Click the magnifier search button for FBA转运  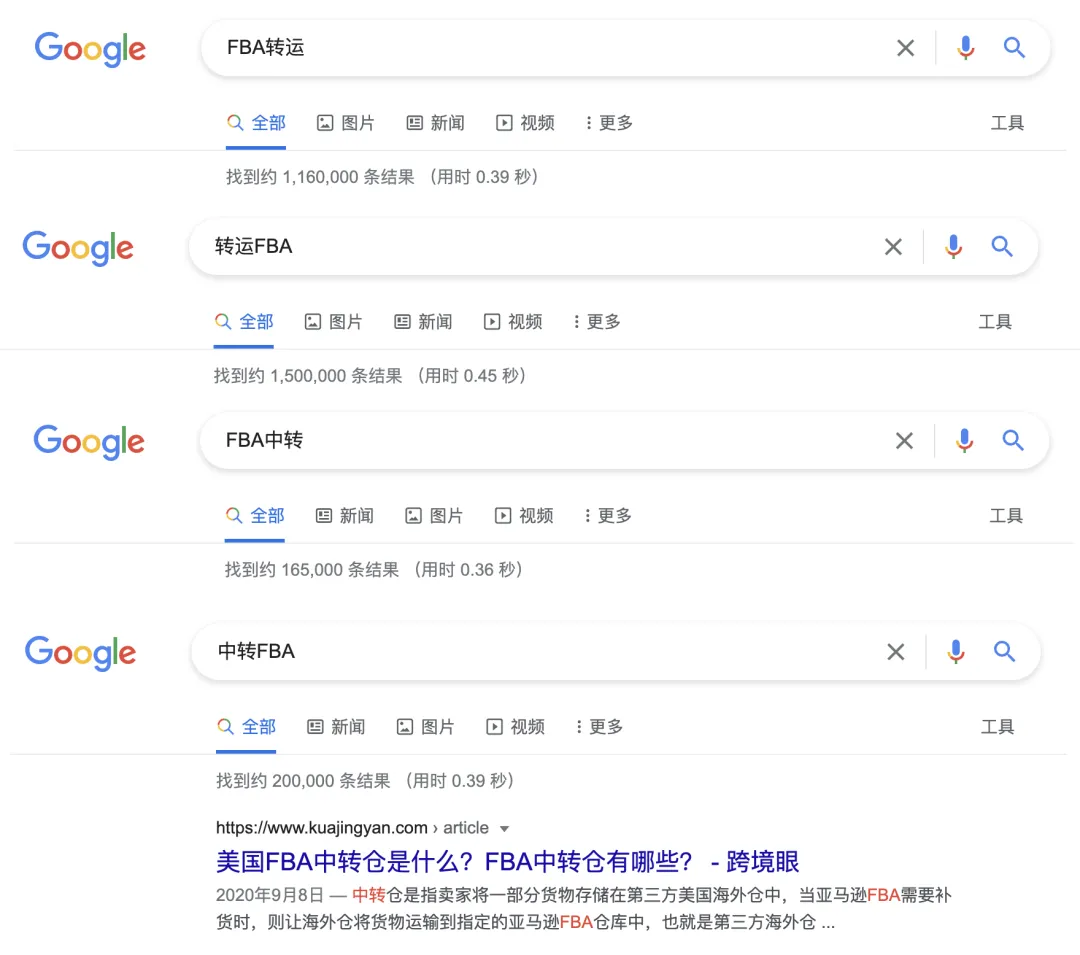tap(1014, 48)
